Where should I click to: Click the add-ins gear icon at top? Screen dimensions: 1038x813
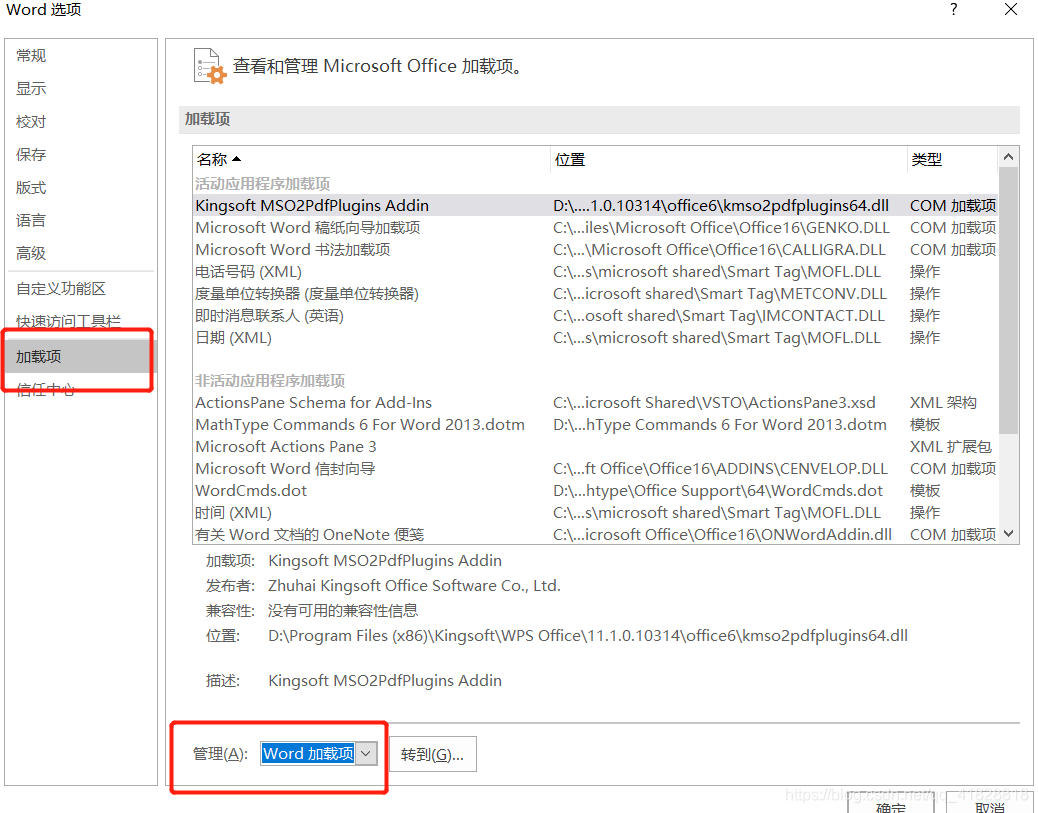coord(208,66)
